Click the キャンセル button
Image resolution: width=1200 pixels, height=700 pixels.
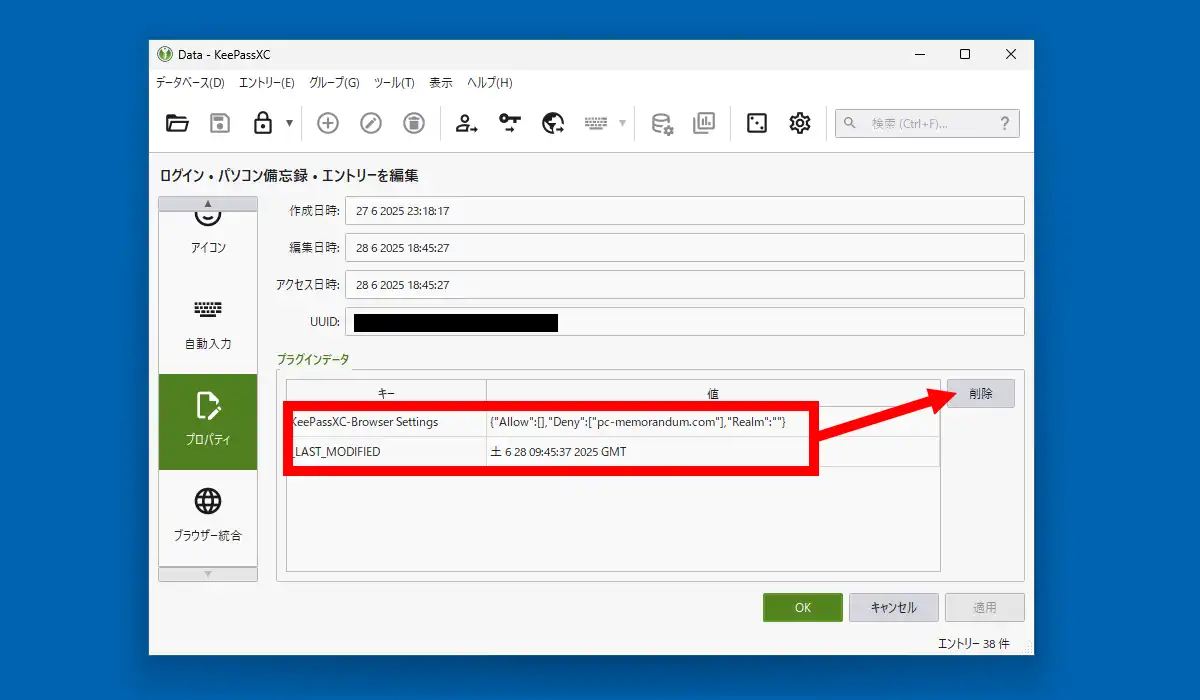(x=894, y=607)
